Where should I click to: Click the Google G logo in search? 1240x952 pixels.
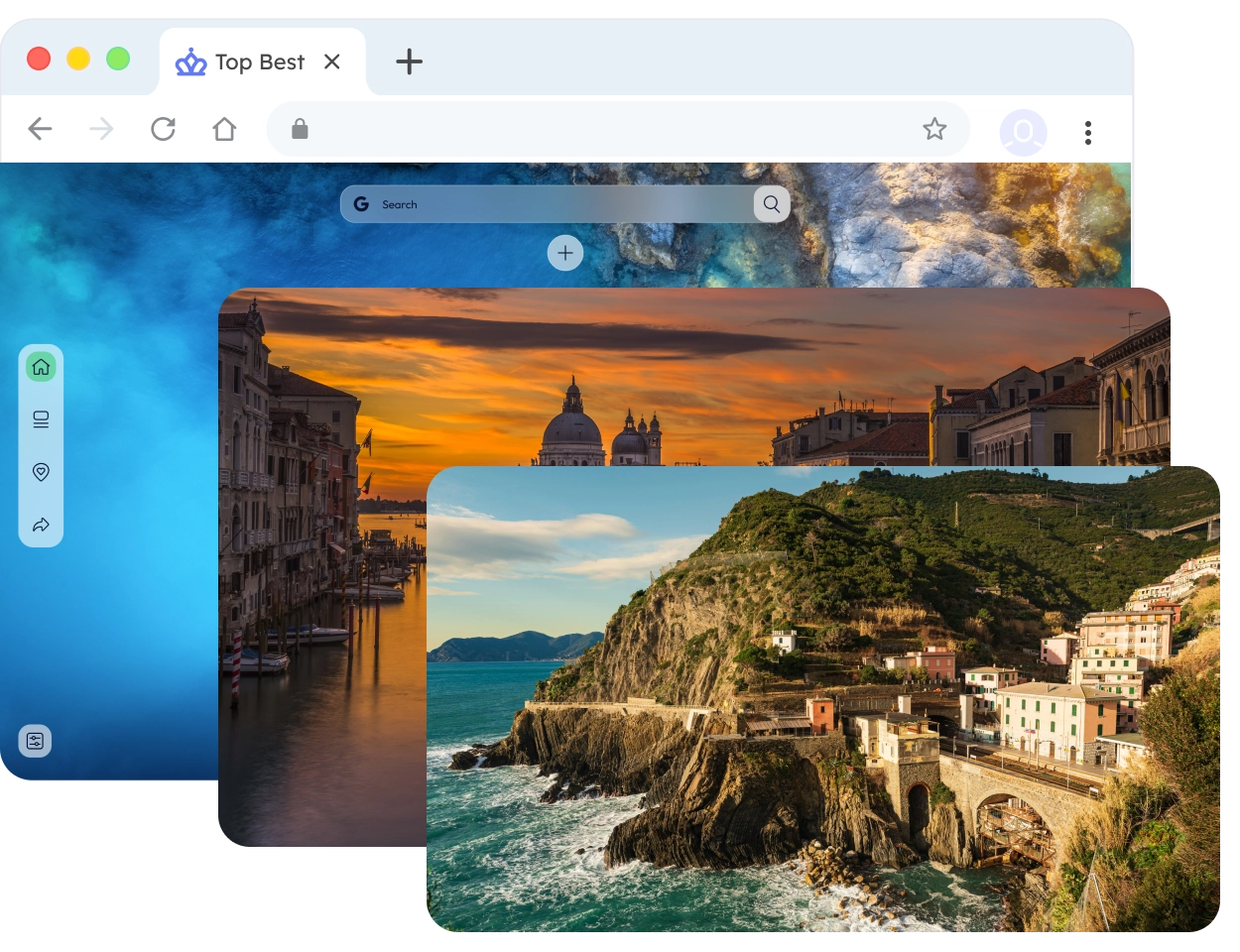coord(361,203)
